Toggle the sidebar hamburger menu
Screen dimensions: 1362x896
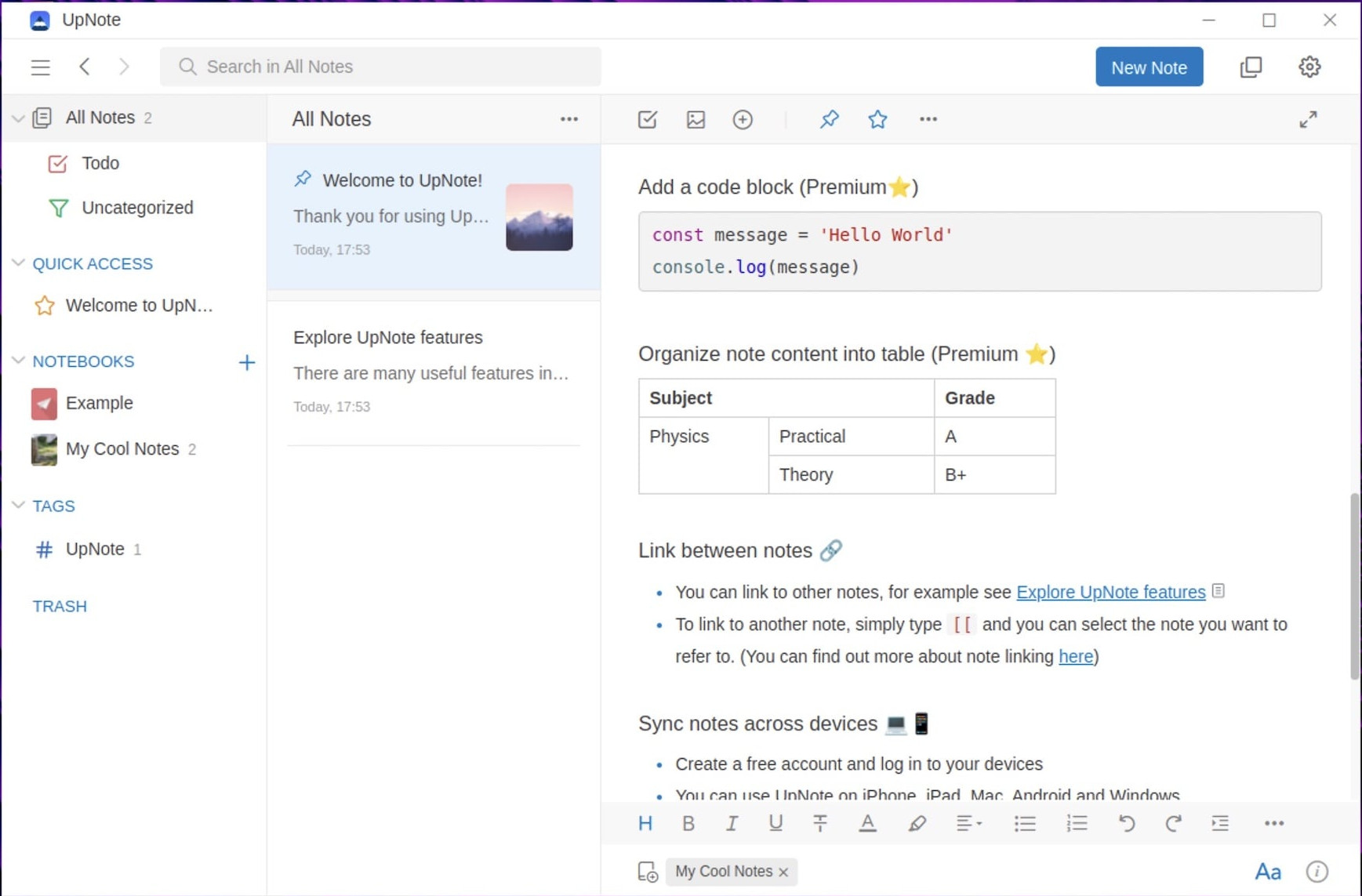tap(40, 67)
